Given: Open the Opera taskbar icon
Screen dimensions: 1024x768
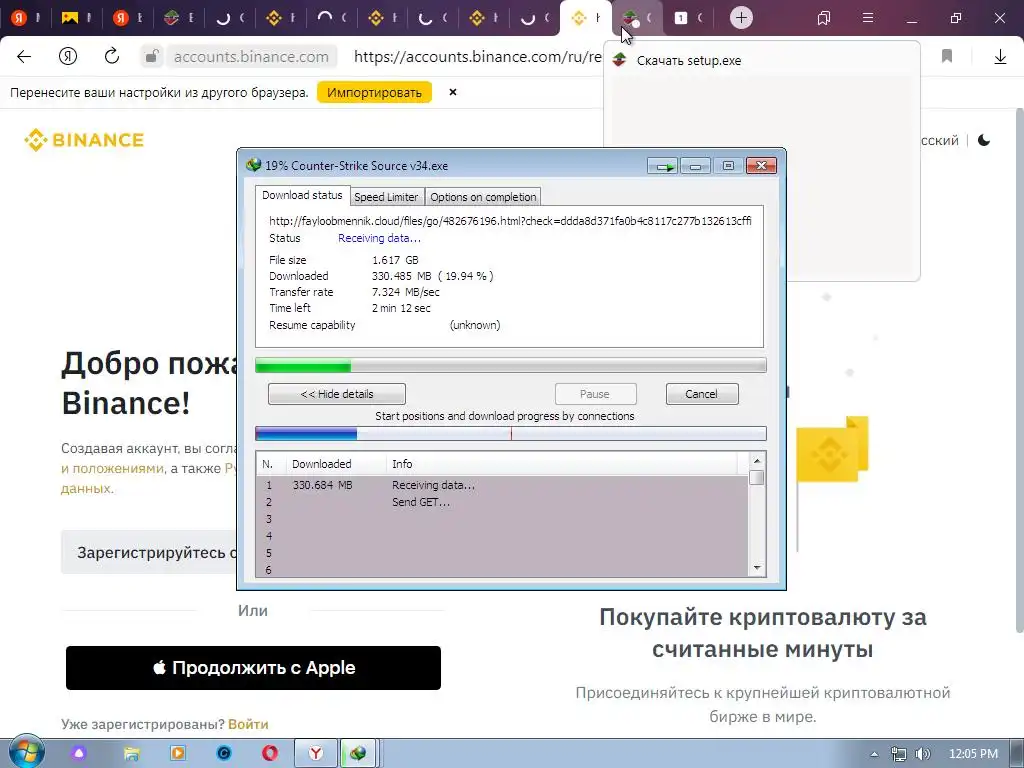Looking at the screenshot, I should coord(269,754).
